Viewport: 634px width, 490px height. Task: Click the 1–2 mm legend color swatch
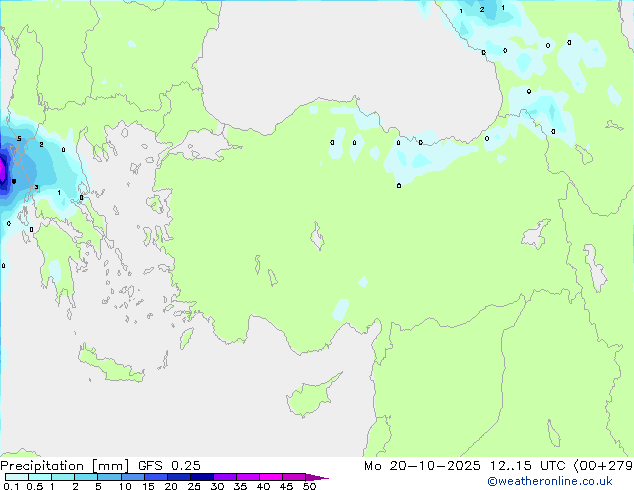(63, 477)
